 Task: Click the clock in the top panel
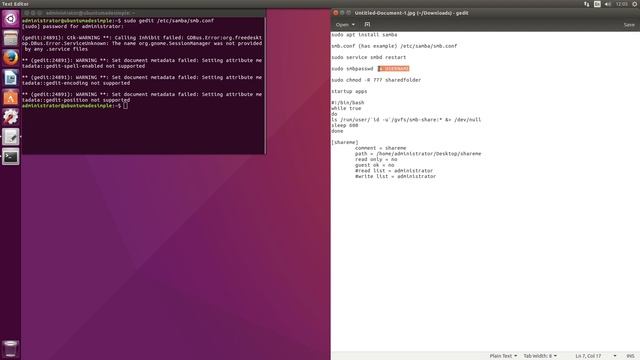[622, 4]
